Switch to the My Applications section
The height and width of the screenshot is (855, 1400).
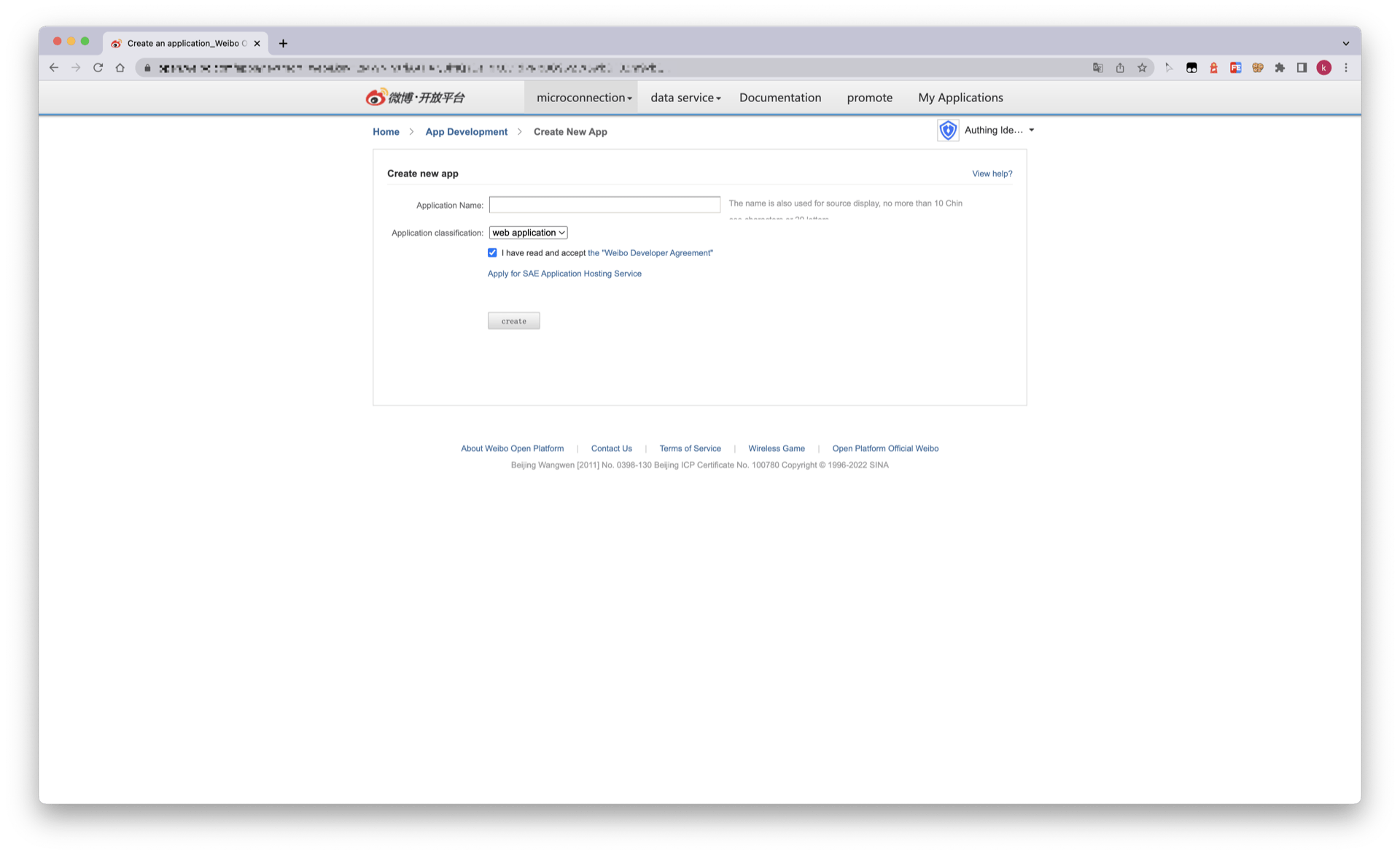coord(960,97)
